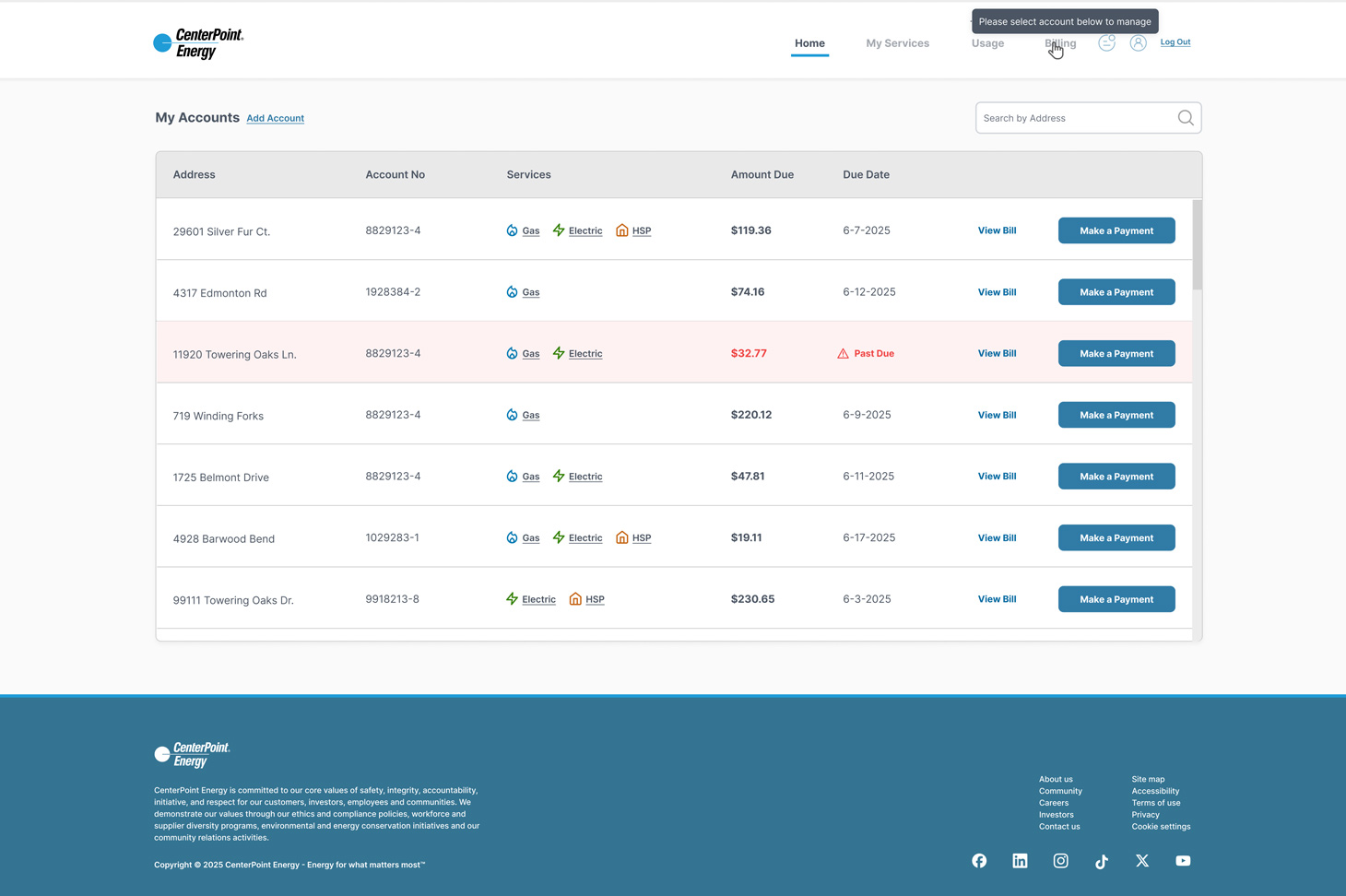The height and width of the screenshot is (896, 1346).
Task: Click the accounts table scrollbar
Action: tap(1197, 245)
